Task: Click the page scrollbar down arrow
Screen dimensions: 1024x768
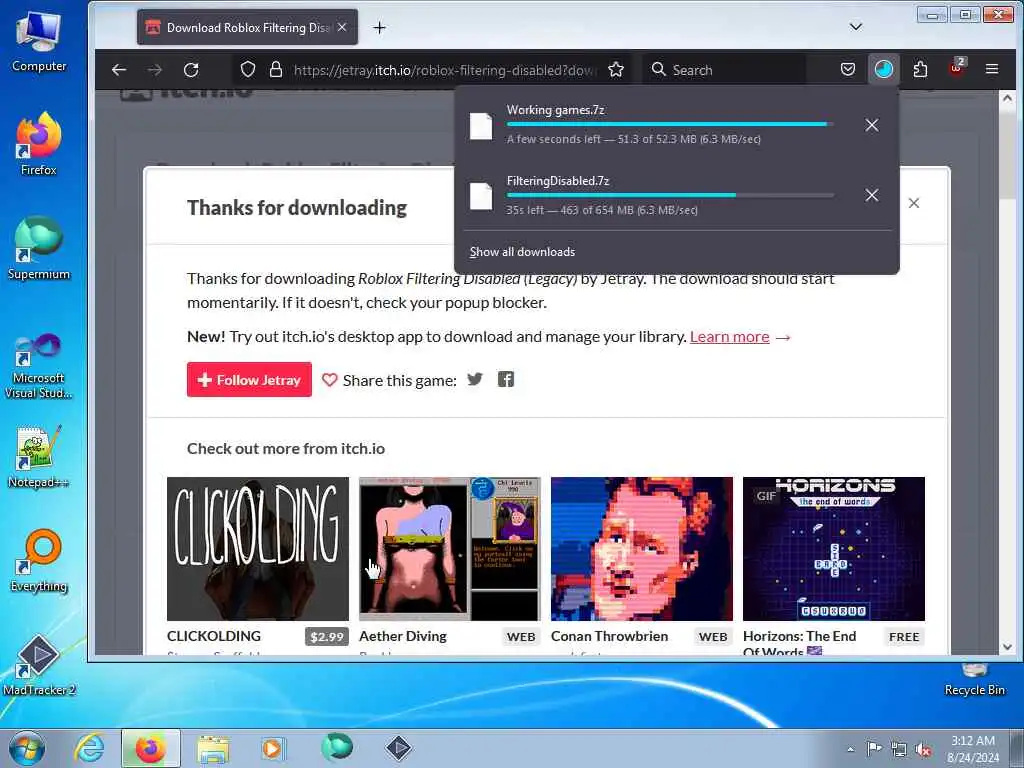Action: pyautogui.click(x=1007, y=647)
